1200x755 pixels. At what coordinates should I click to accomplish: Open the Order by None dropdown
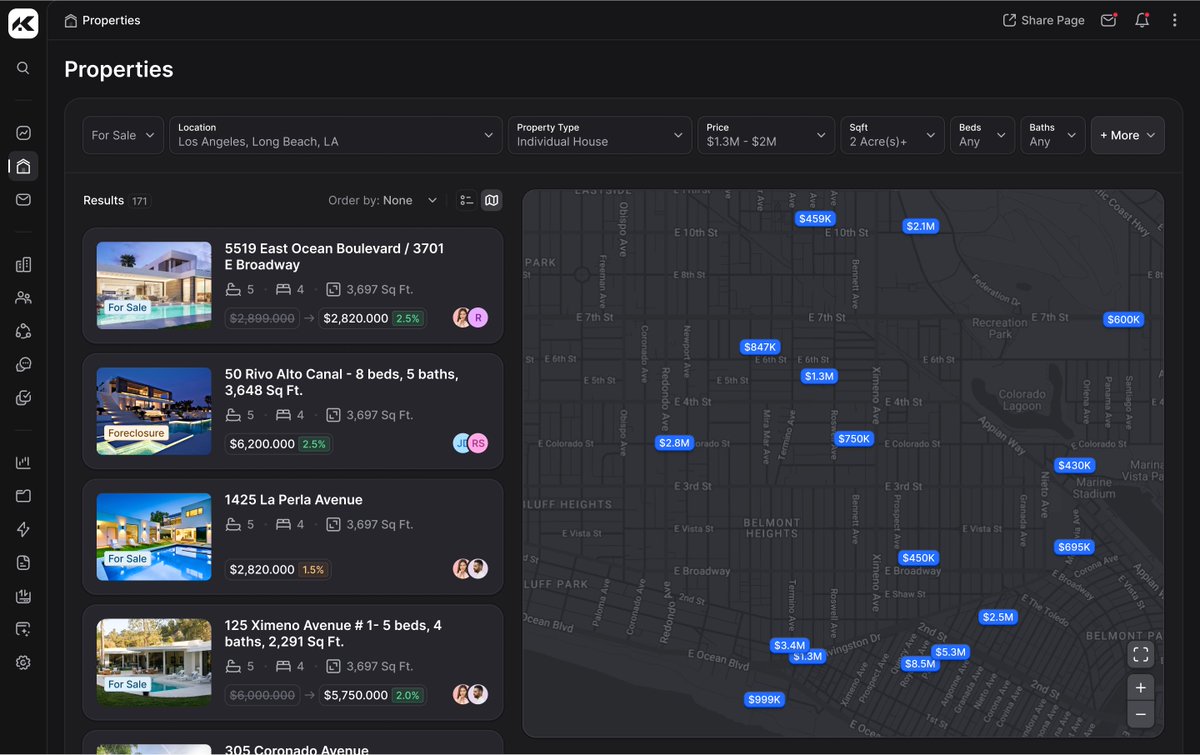[x=383, y=200]
